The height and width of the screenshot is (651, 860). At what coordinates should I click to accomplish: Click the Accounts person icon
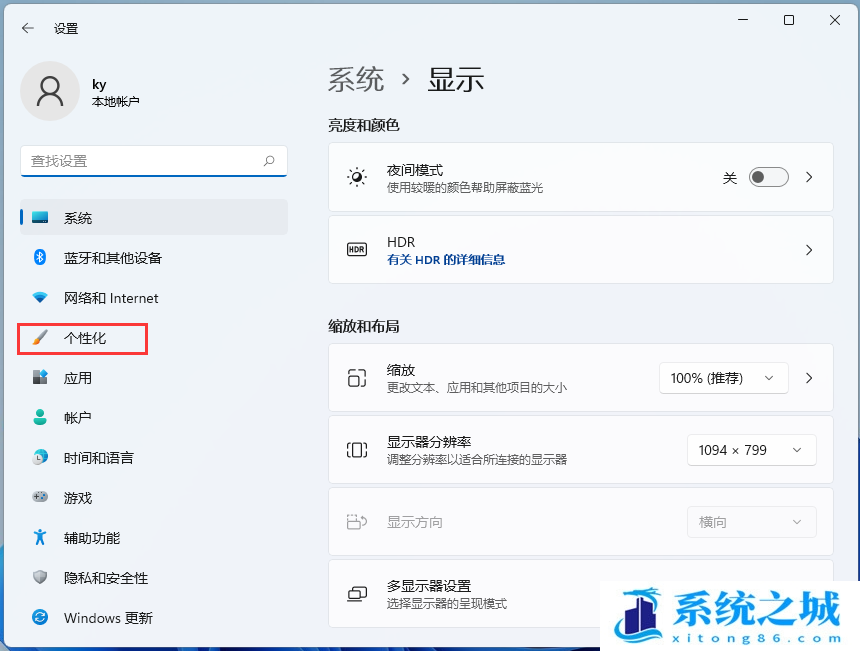(x=40, y=418)
